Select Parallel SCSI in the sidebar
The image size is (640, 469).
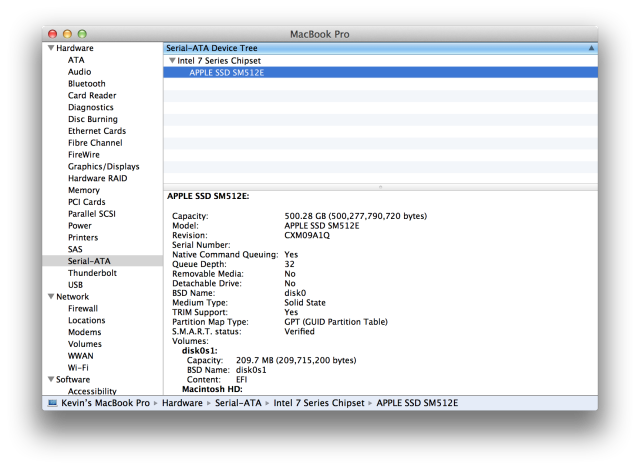click(92, 214)
